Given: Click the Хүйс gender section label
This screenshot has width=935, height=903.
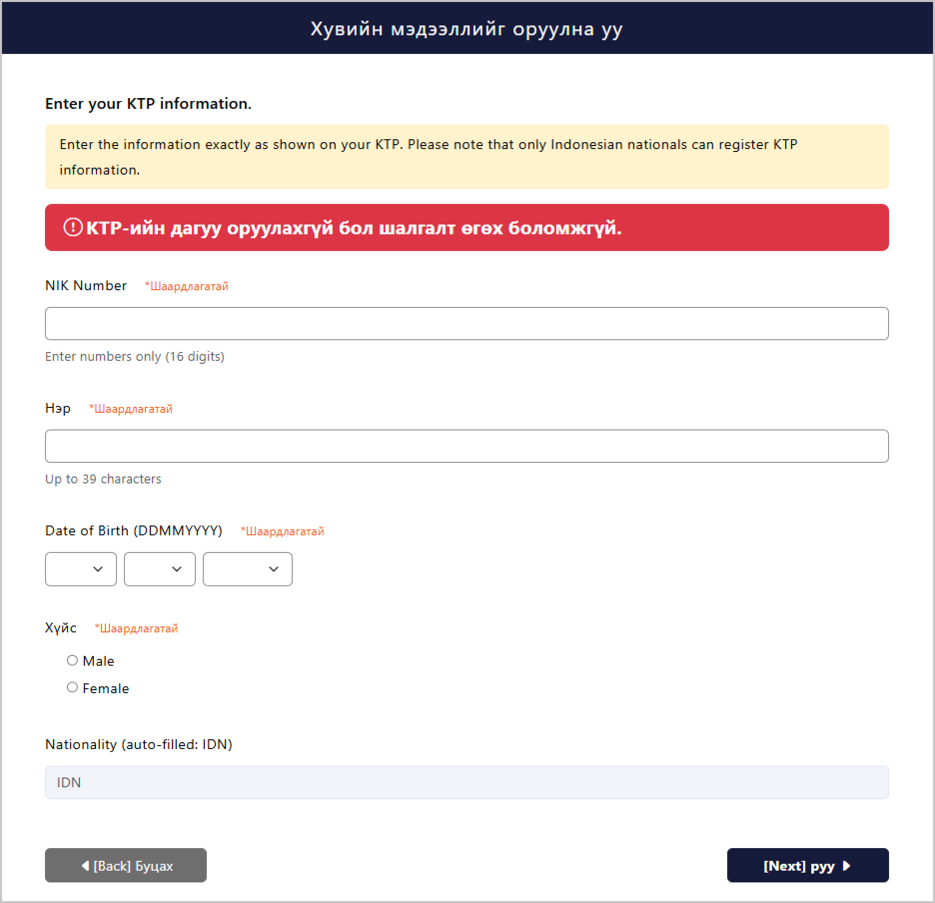Looking at the screenshot, I should (61, 628).
